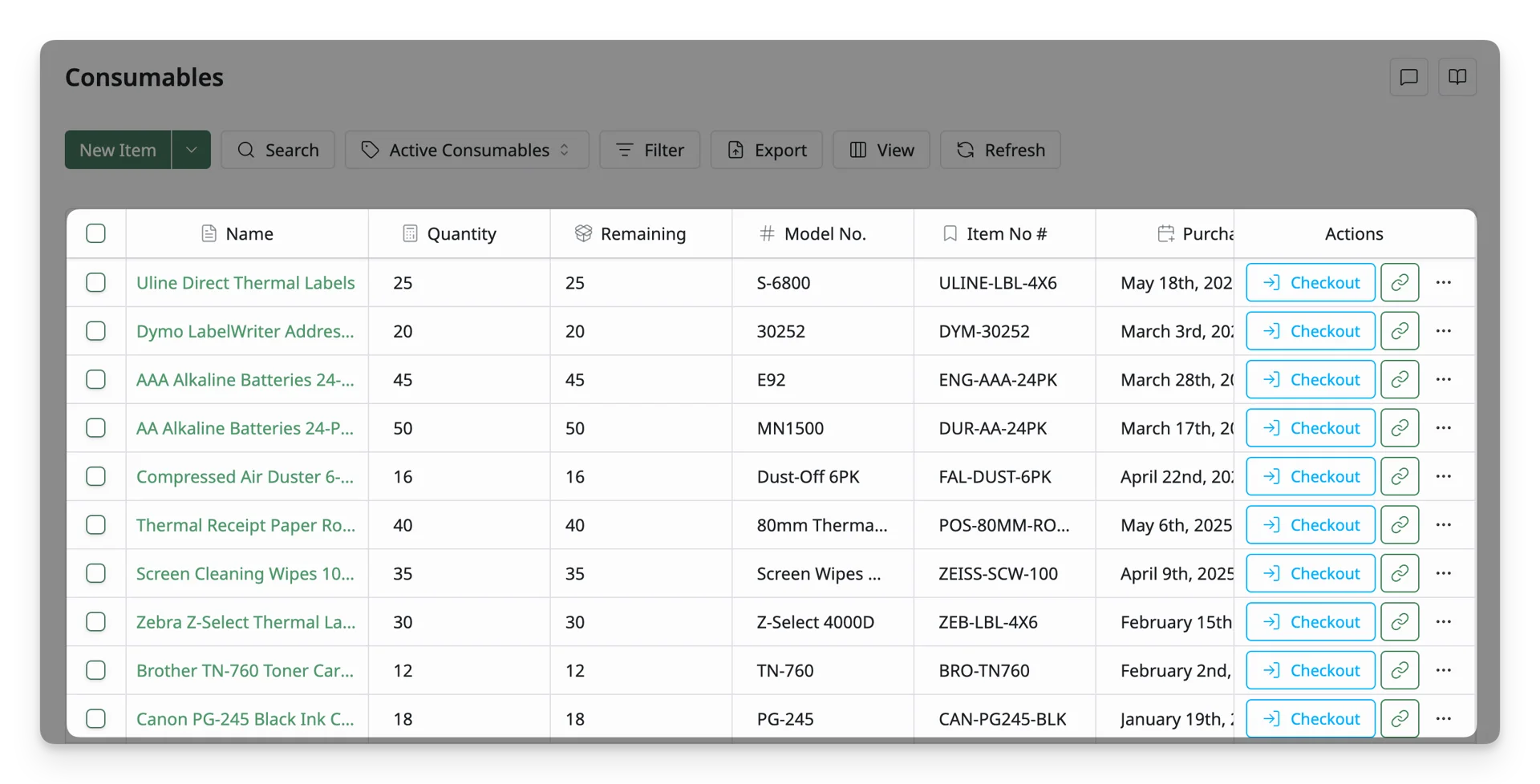Check the AAA Alkaline Batteries row checkbox
This screenshot has width=1540, height=784.
[x=95, y=379]
